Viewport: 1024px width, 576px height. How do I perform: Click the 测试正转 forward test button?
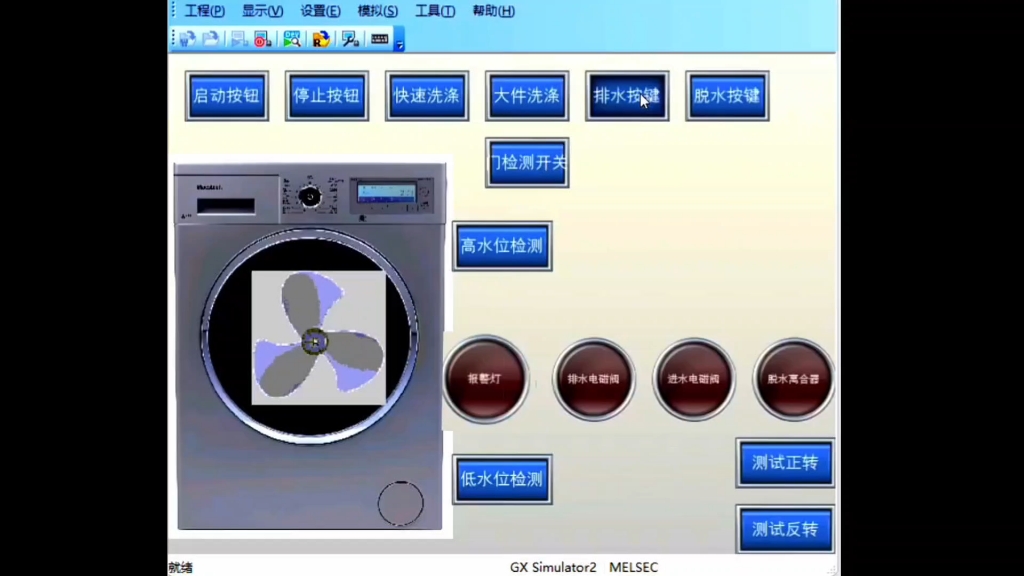tap(785, 463)
